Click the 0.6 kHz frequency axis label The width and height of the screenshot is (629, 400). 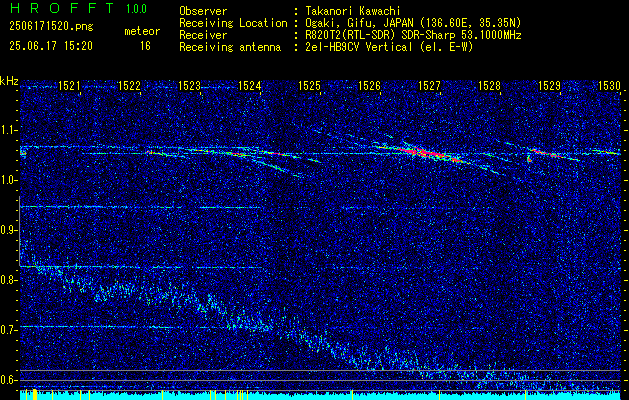tap(7, 380)
